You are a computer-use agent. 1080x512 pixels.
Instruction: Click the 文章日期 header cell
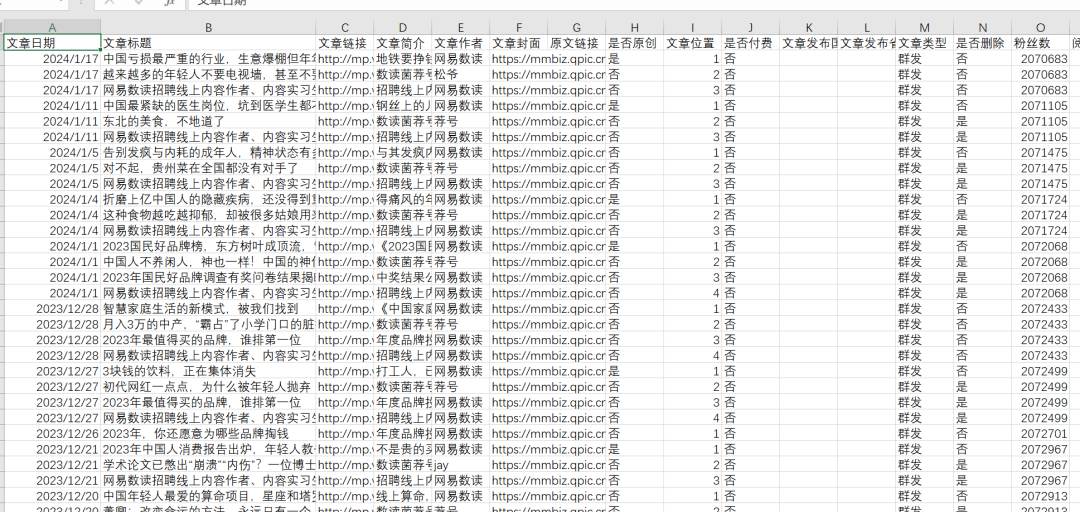[52, 43]
